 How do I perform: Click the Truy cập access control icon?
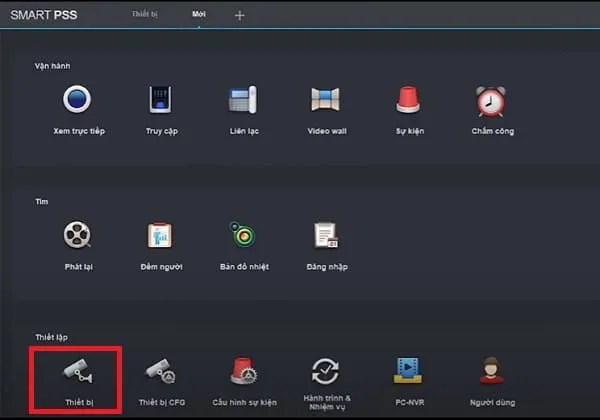click(161, 101)
